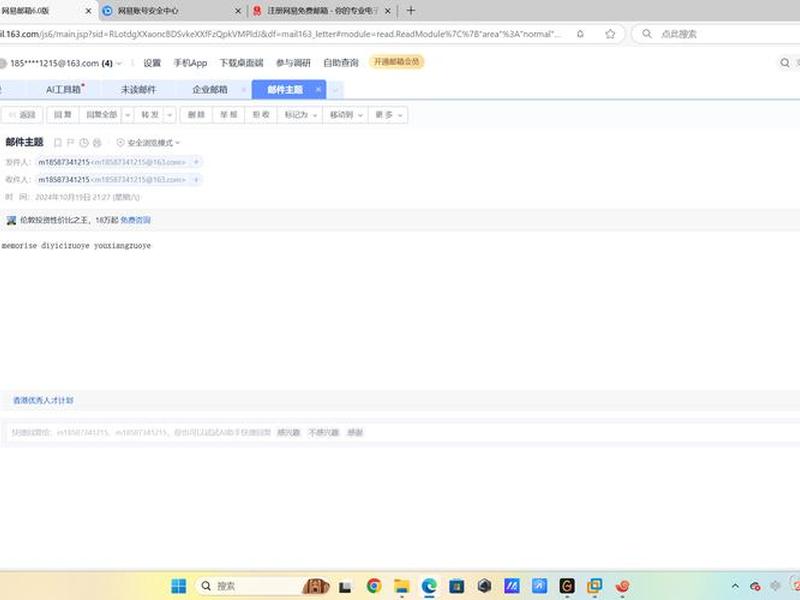
Task: Click the browser search magnifier icon
Action: point(646,34)
